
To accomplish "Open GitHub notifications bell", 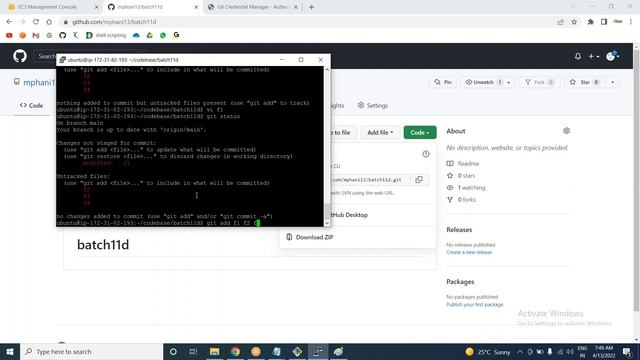I will (578, 56).
